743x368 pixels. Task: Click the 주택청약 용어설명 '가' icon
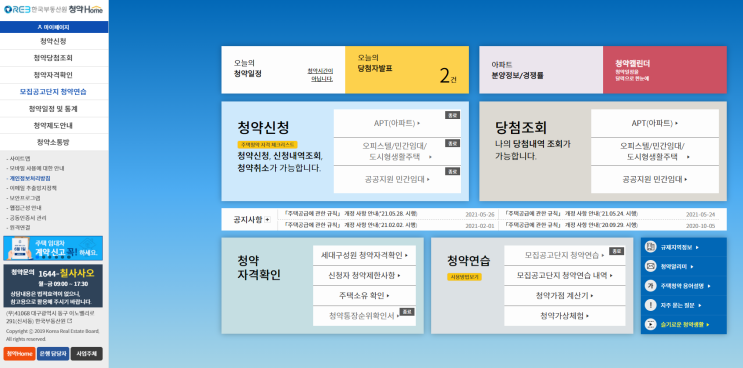[x=651, y=286]
